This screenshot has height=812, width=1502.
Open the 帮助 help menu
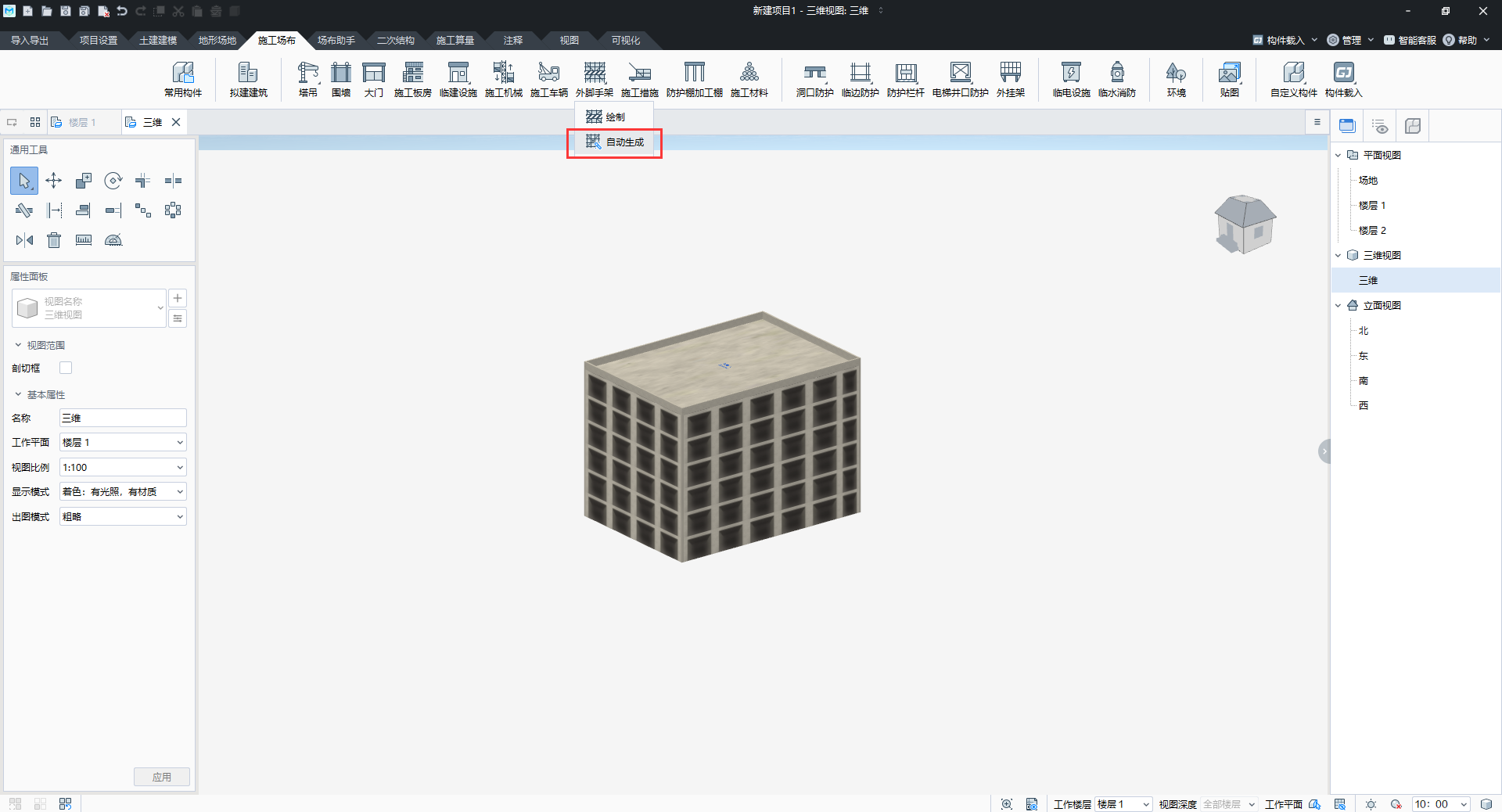[1466, 40]
